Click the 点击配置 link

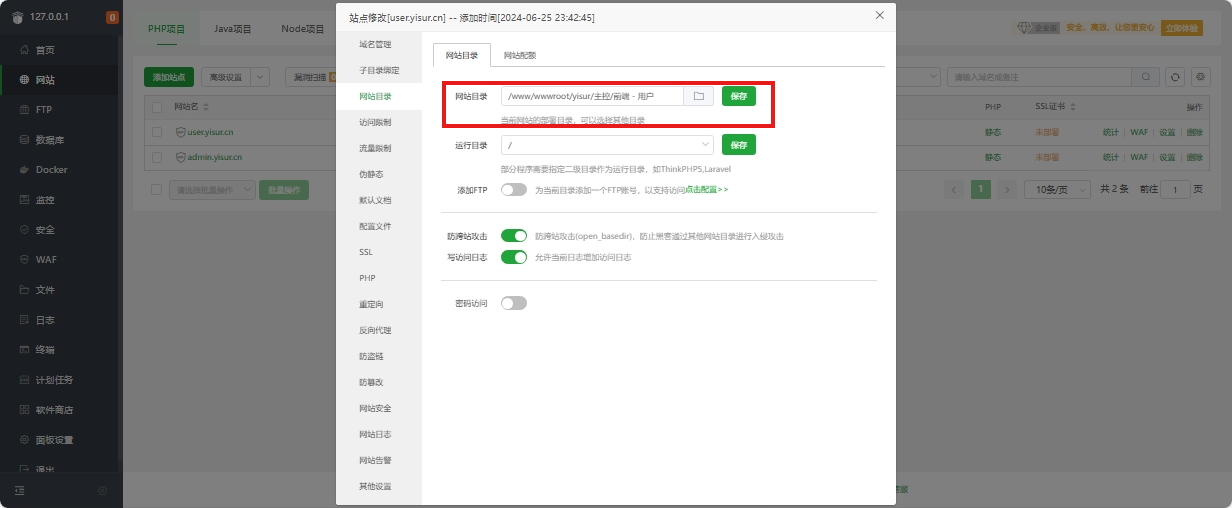(706, 190)
